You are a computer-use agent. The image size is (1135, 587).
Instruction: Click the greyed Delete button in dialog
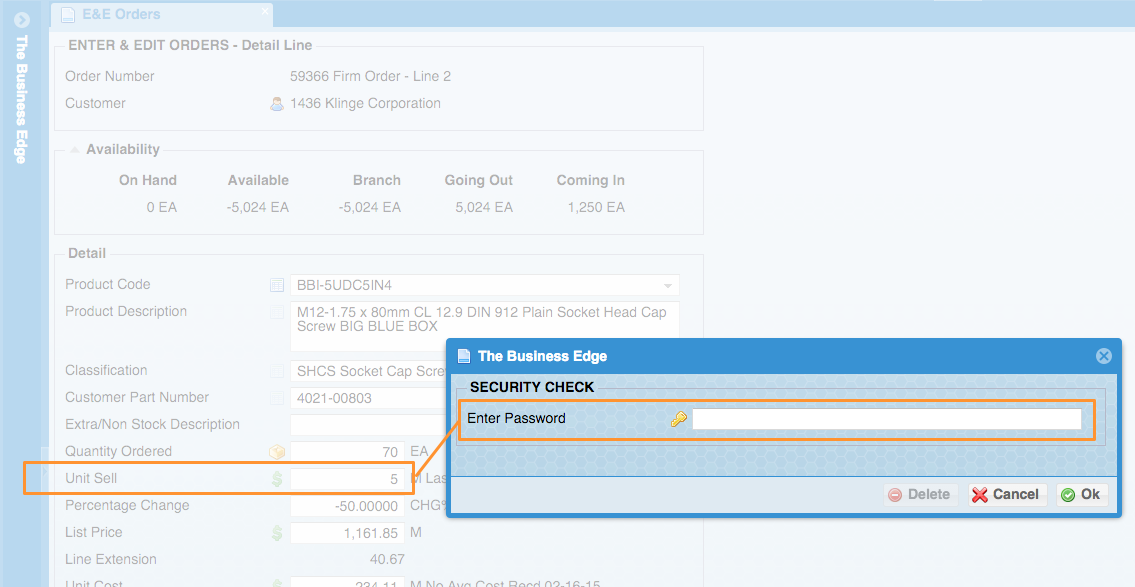pyautogui.click(x=920, y=494)
